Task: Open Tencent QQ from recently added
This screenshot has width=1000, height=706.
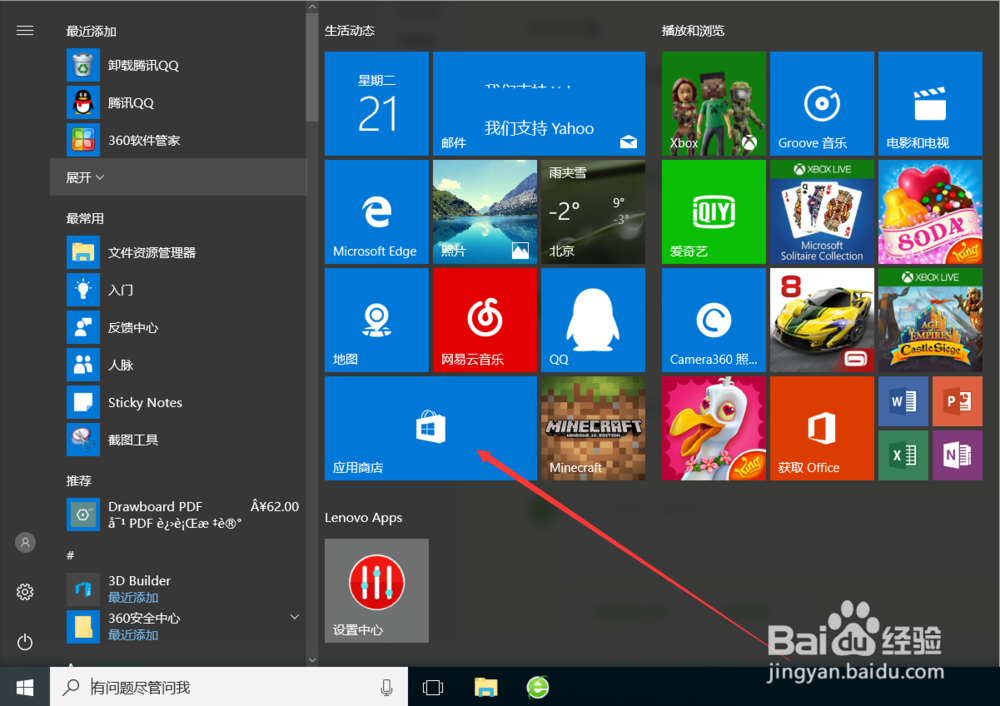Action: pos(179,103)
